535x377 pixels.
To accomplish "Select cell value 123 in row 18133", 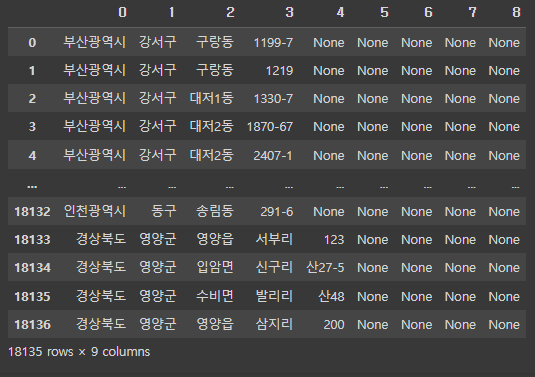I will coord(334,240).
